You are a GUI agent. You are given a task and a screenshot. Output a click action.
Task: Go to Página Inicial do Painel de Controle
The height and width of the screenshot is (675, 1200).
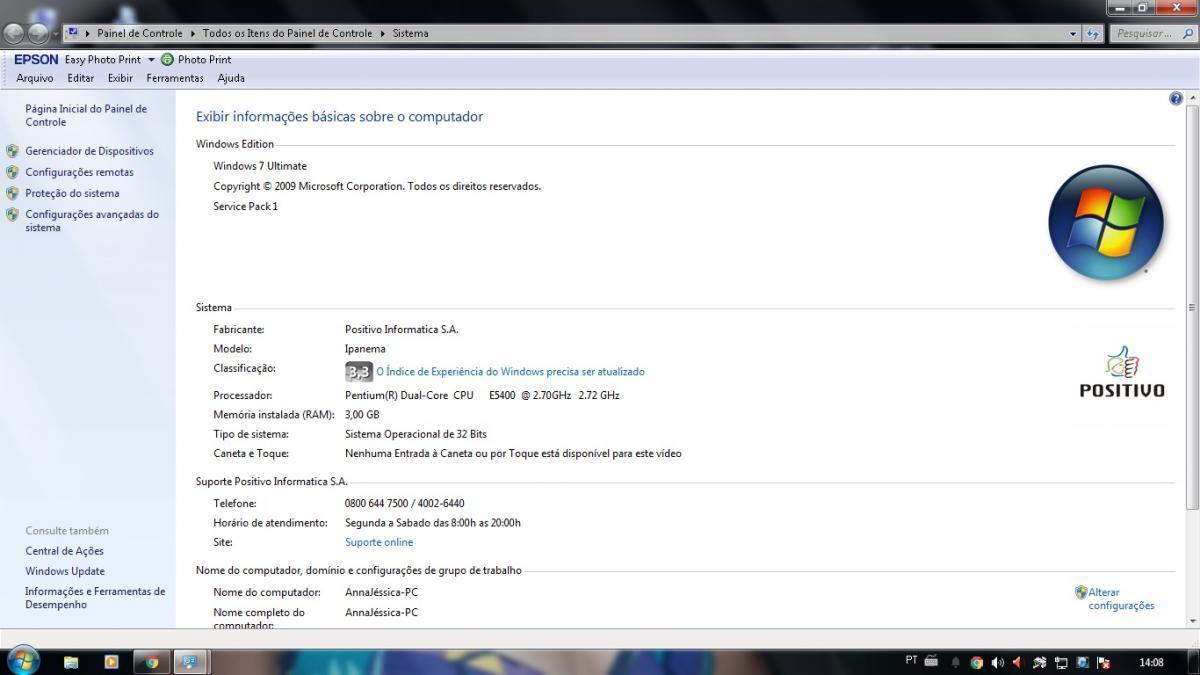86,115
